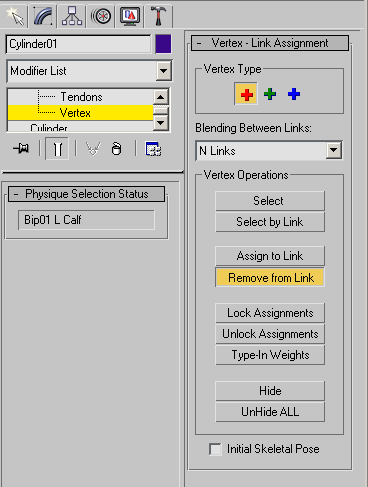Select Tendons in the modifier stack
This screenshot has height=487, width=368.
(x=81, y=97)
